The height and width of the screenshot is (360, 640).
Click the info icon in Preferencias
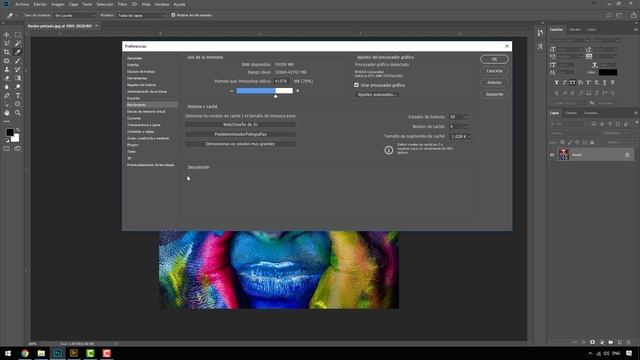tap(389, 150)
